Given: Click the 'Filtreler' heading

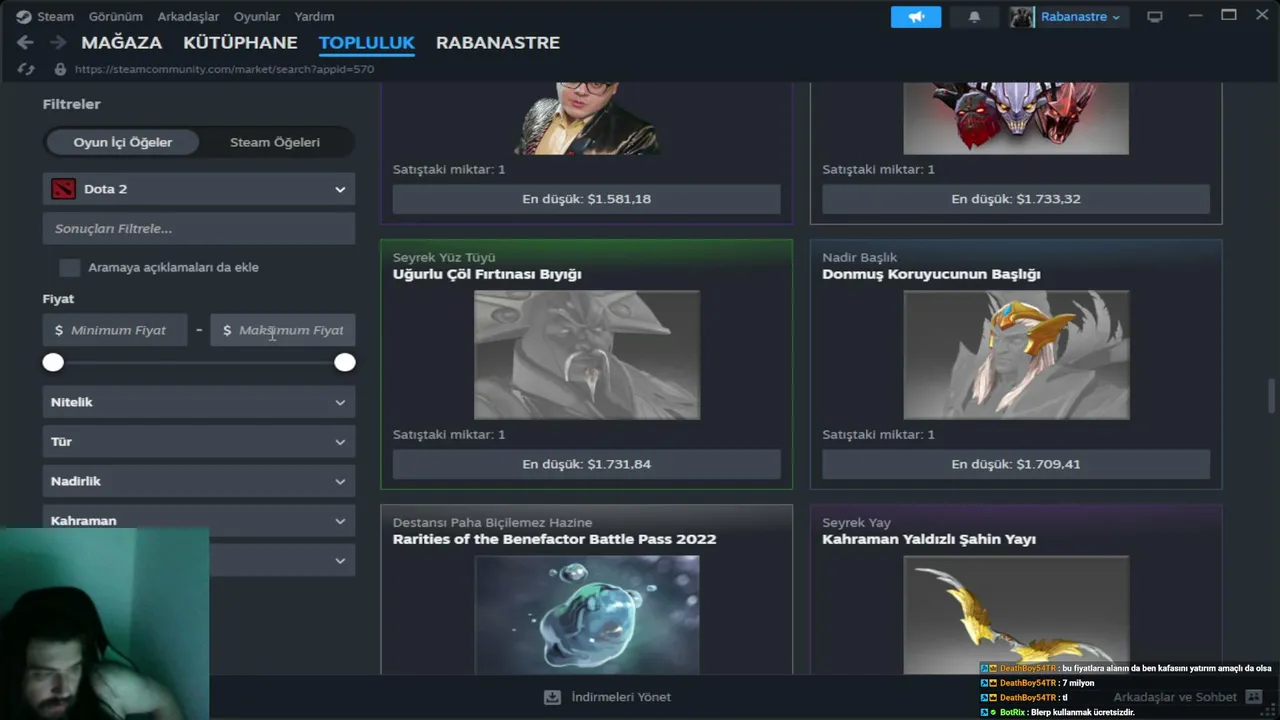Looking at the screenshot, I should (x=71, y=104).
